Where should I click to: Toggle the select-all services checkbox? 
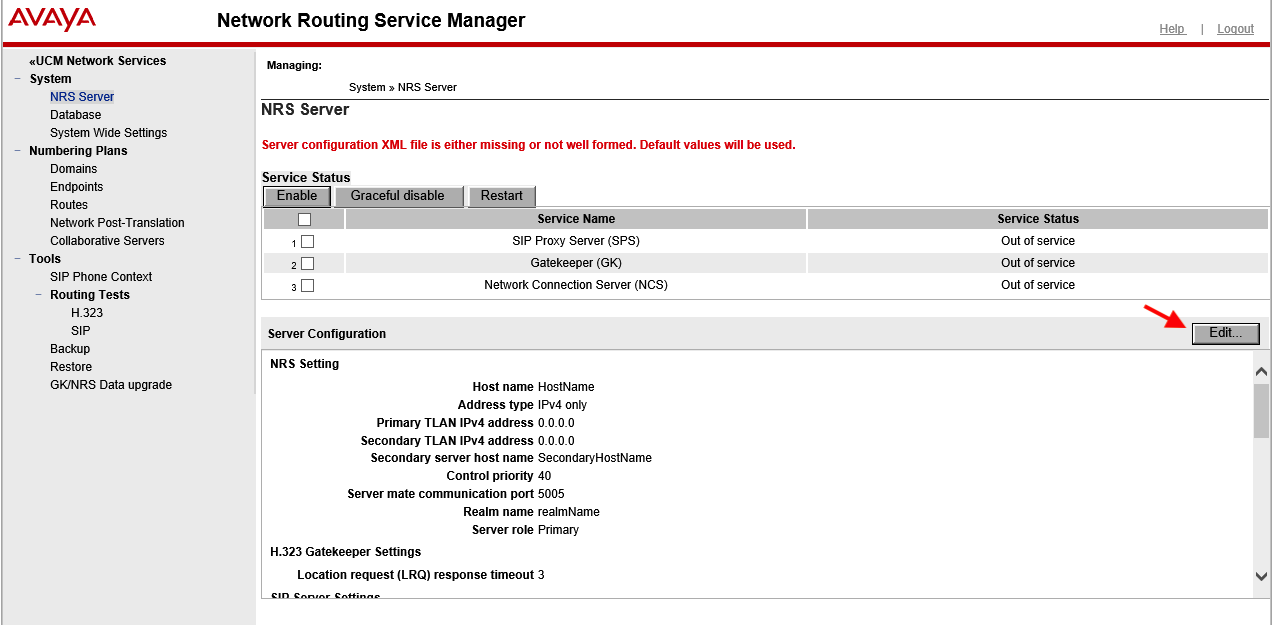click(x=305, y=219)
